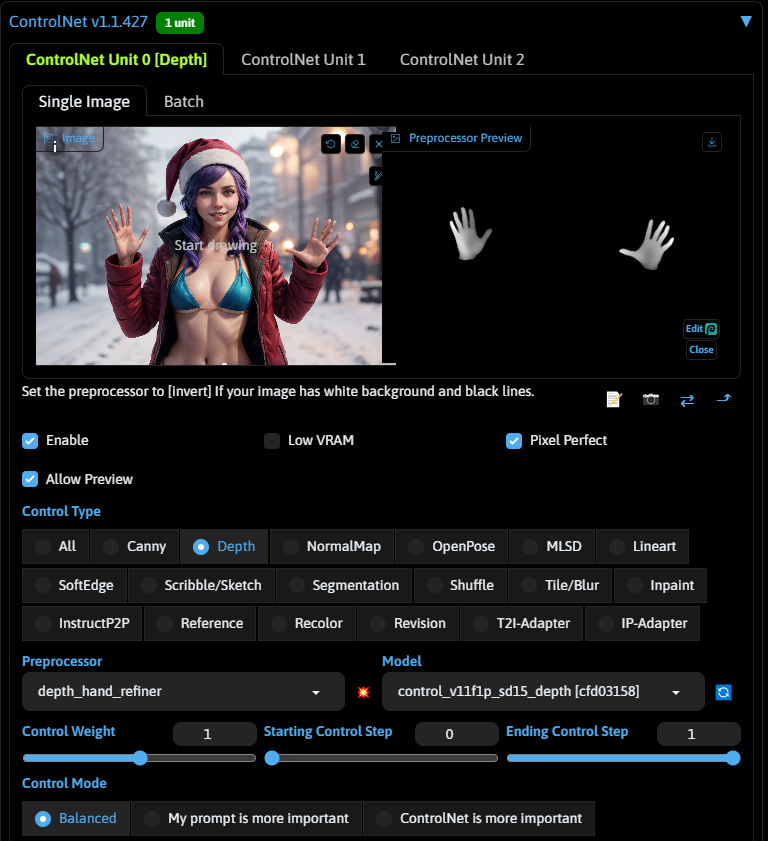
Task: Toggle the Enable checkbox
Action: 30,441
